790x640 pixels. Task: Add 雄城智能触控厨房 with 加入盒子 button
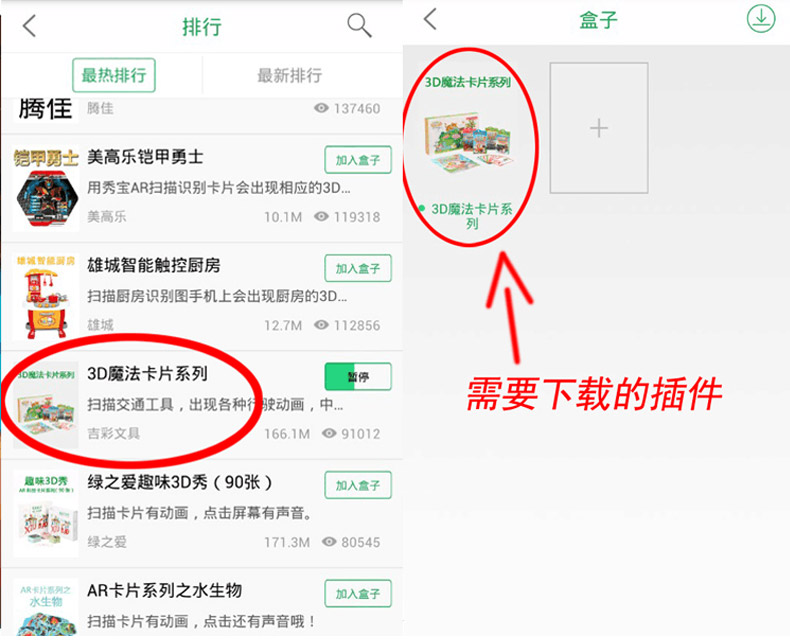click(x=358, y=268)
